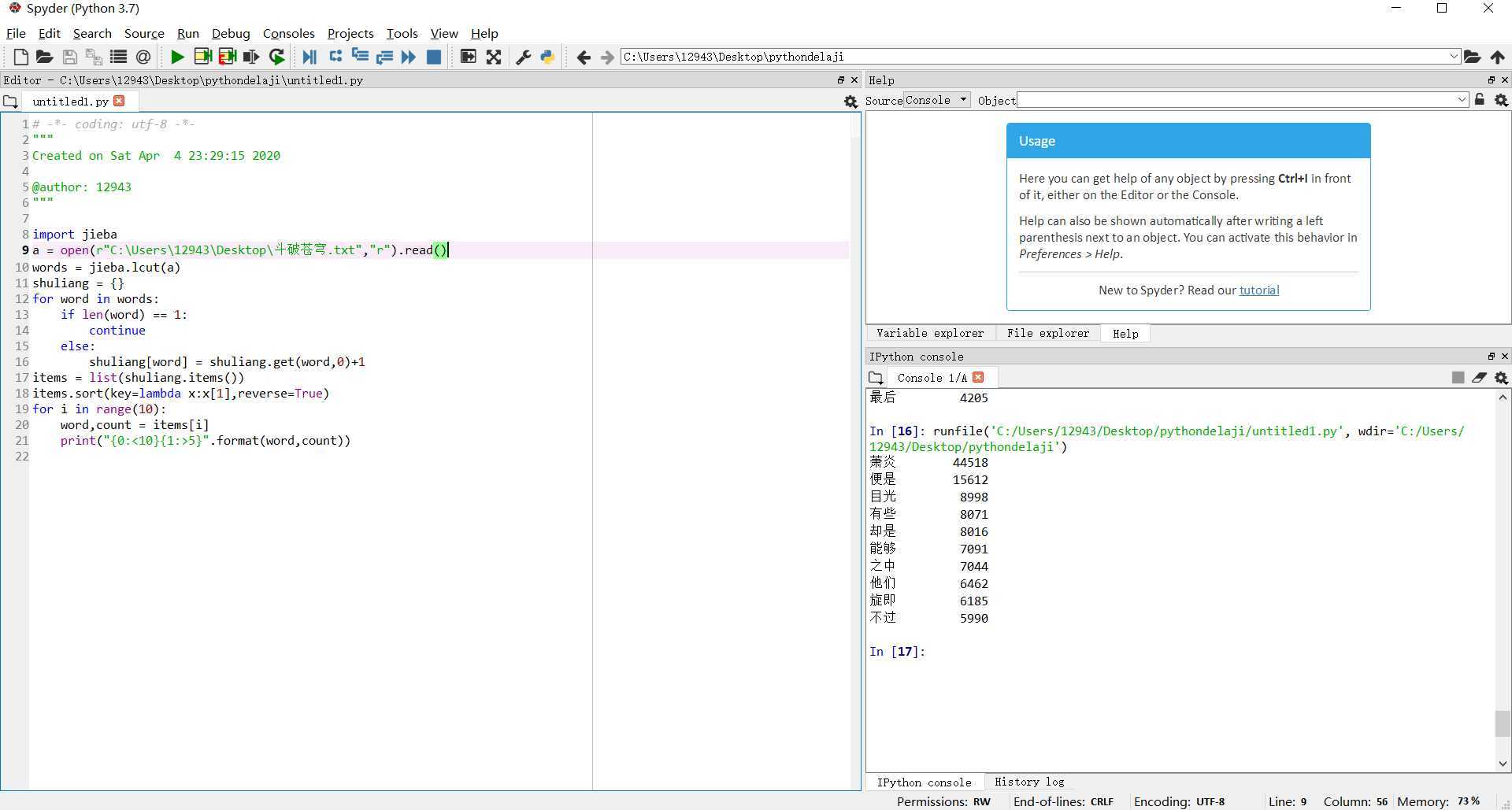Lock the Help object field

click(x=1480, y=100)
